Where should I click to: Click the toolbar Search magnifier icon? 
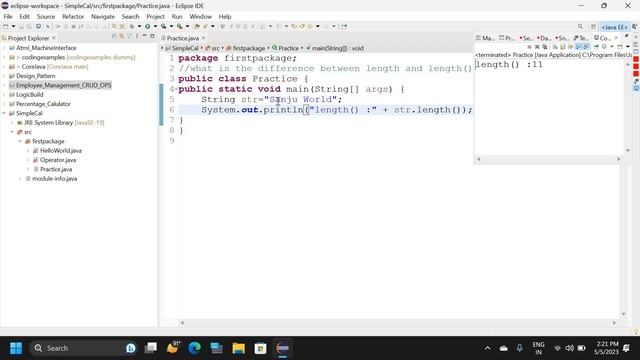580,27
